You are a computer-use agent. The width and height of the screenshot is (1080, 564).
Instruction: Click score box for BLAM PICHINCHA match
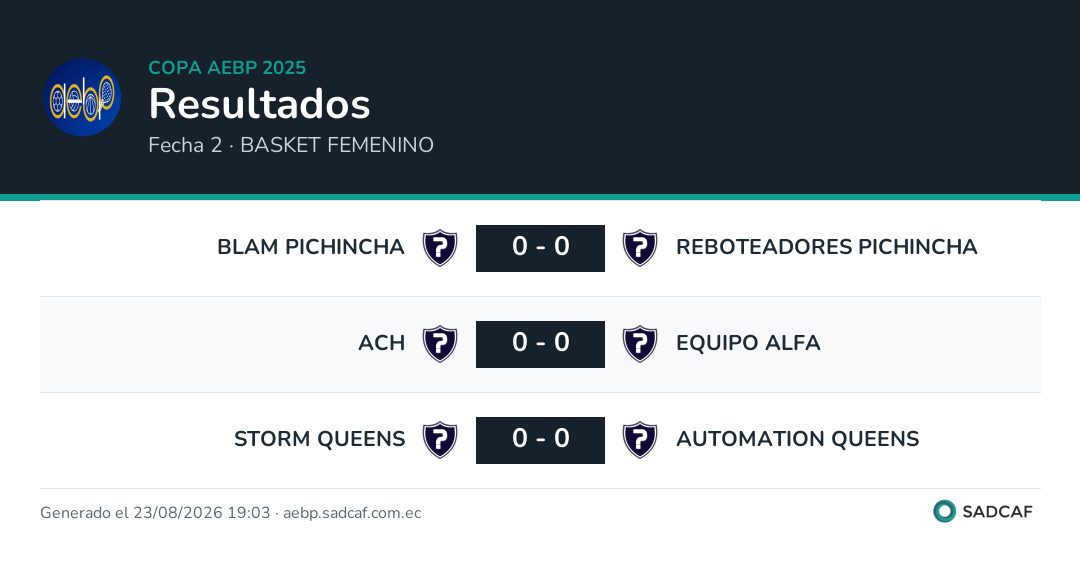coord(541,248)
